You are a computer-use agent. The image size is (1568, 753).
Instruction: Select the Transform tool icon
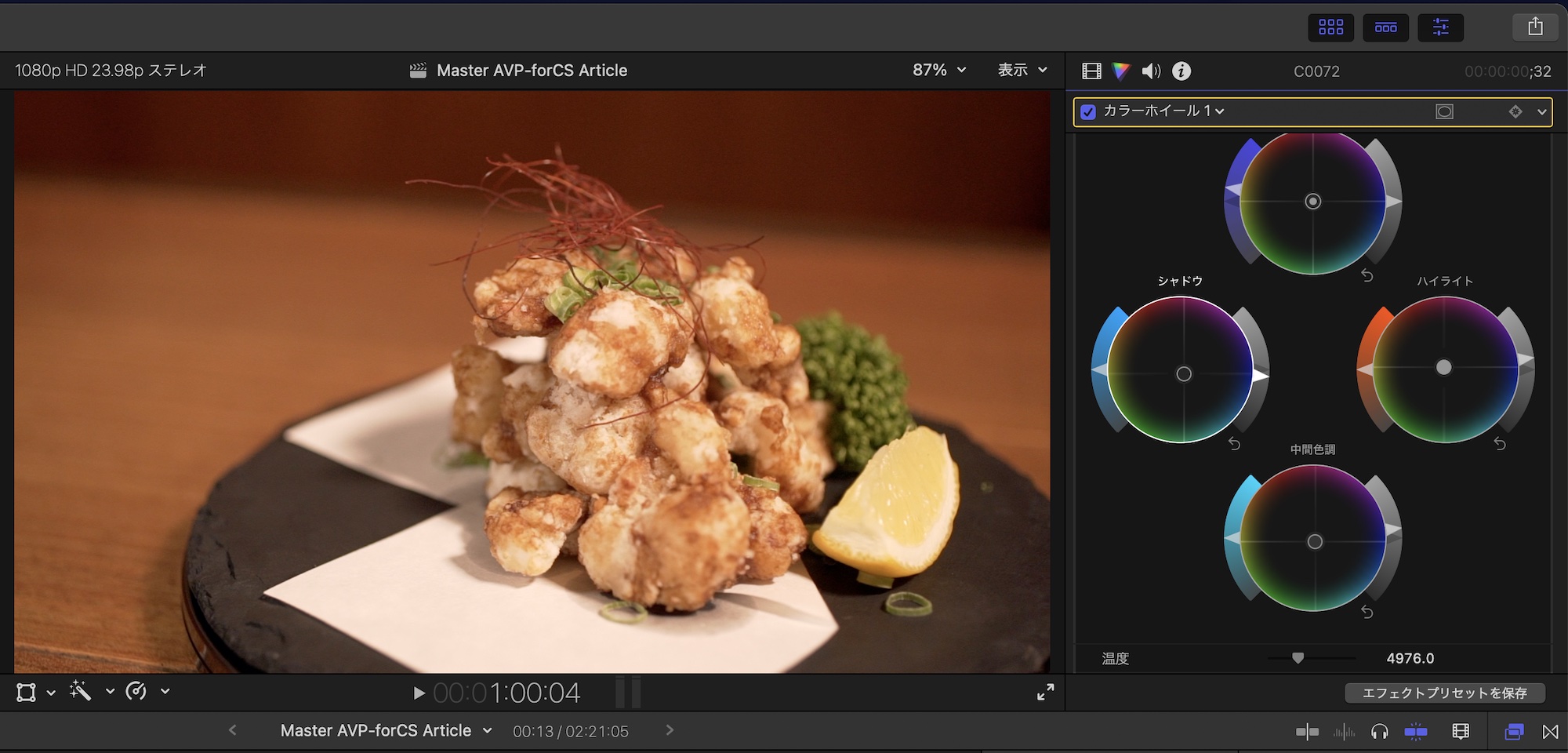(26, 692)
